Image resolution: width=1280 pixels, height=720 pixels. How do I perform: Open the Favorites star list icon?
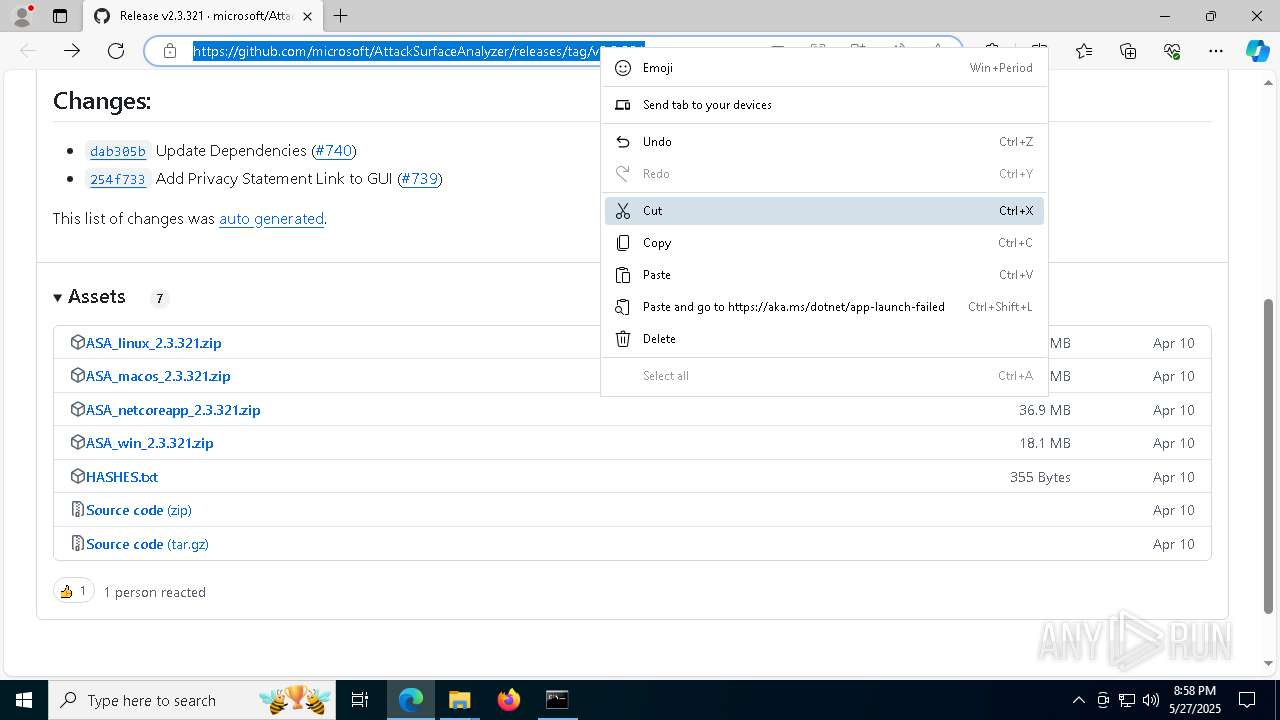1084,51
